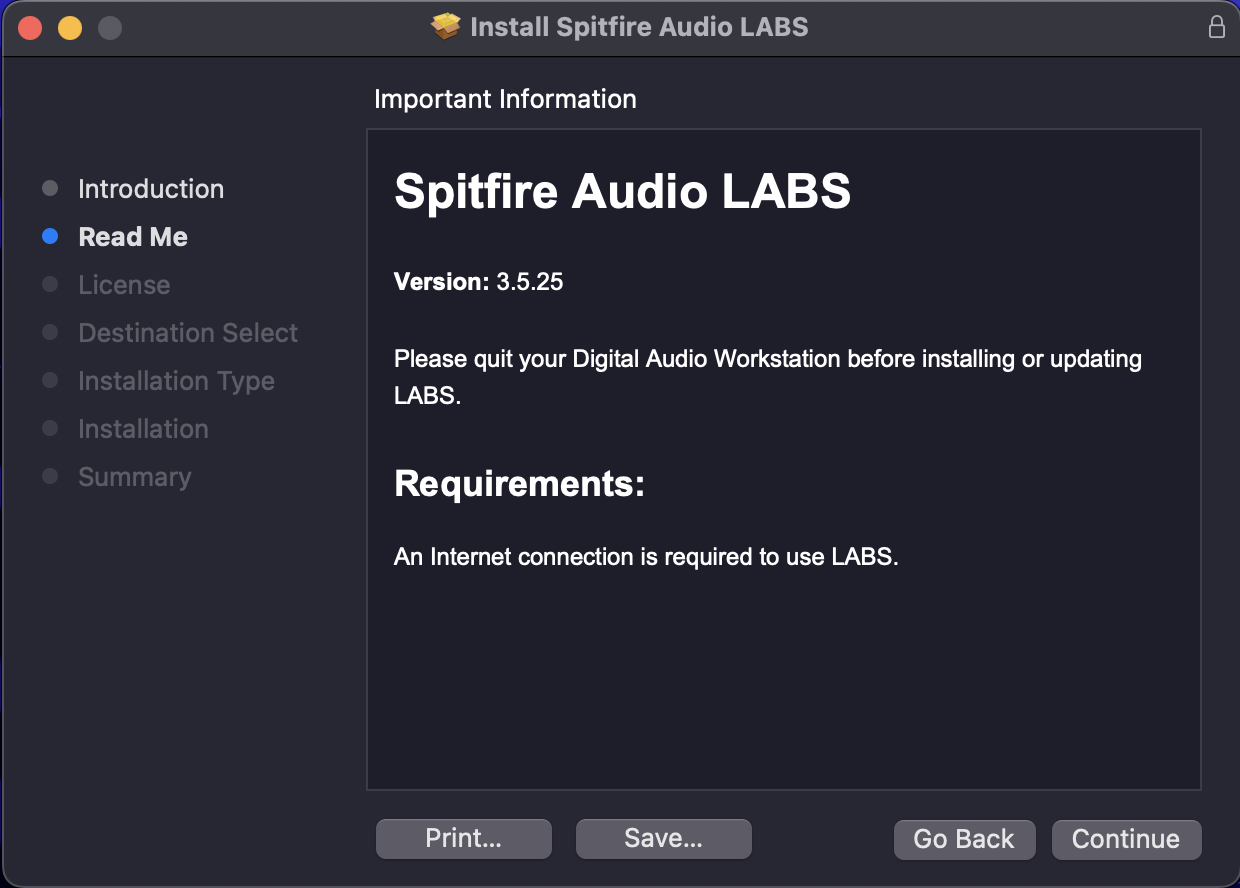The height and width of the screenshot is (888, 1240).
Task: Click the gray bullet beside Introduction
Action: point(50,189)
